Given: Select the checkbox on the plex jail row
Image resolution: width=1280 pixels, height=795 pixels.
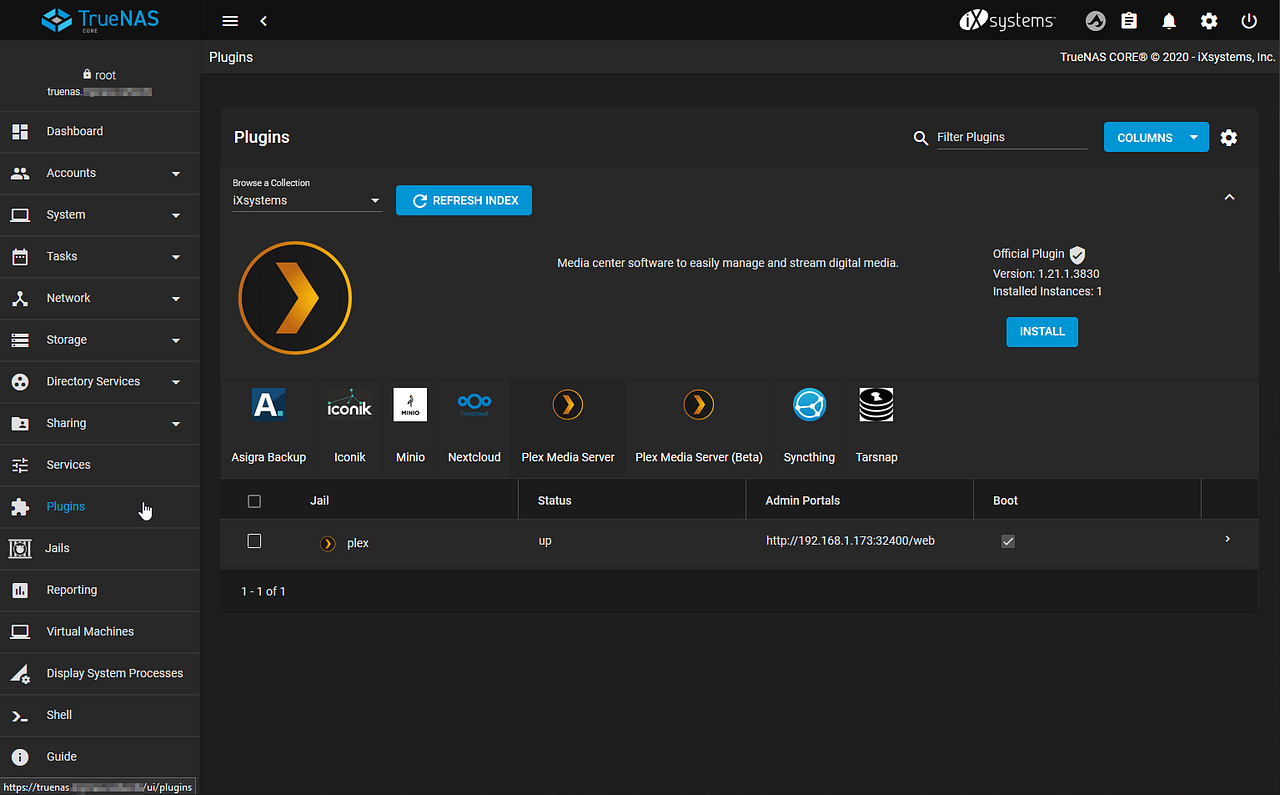Looking at the screenshot, I should [254, 540].
